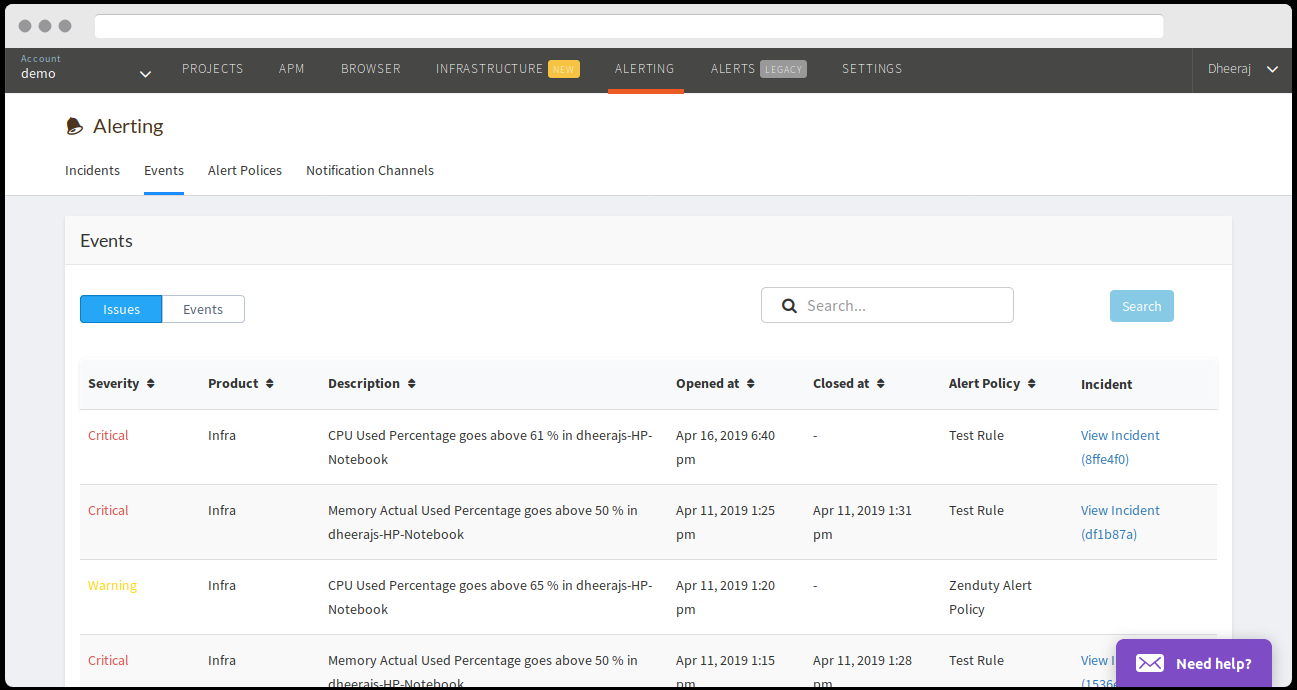The image size is (1297, 690).
Task: Click the Alerting bell icon
Action: pos(74,126)
